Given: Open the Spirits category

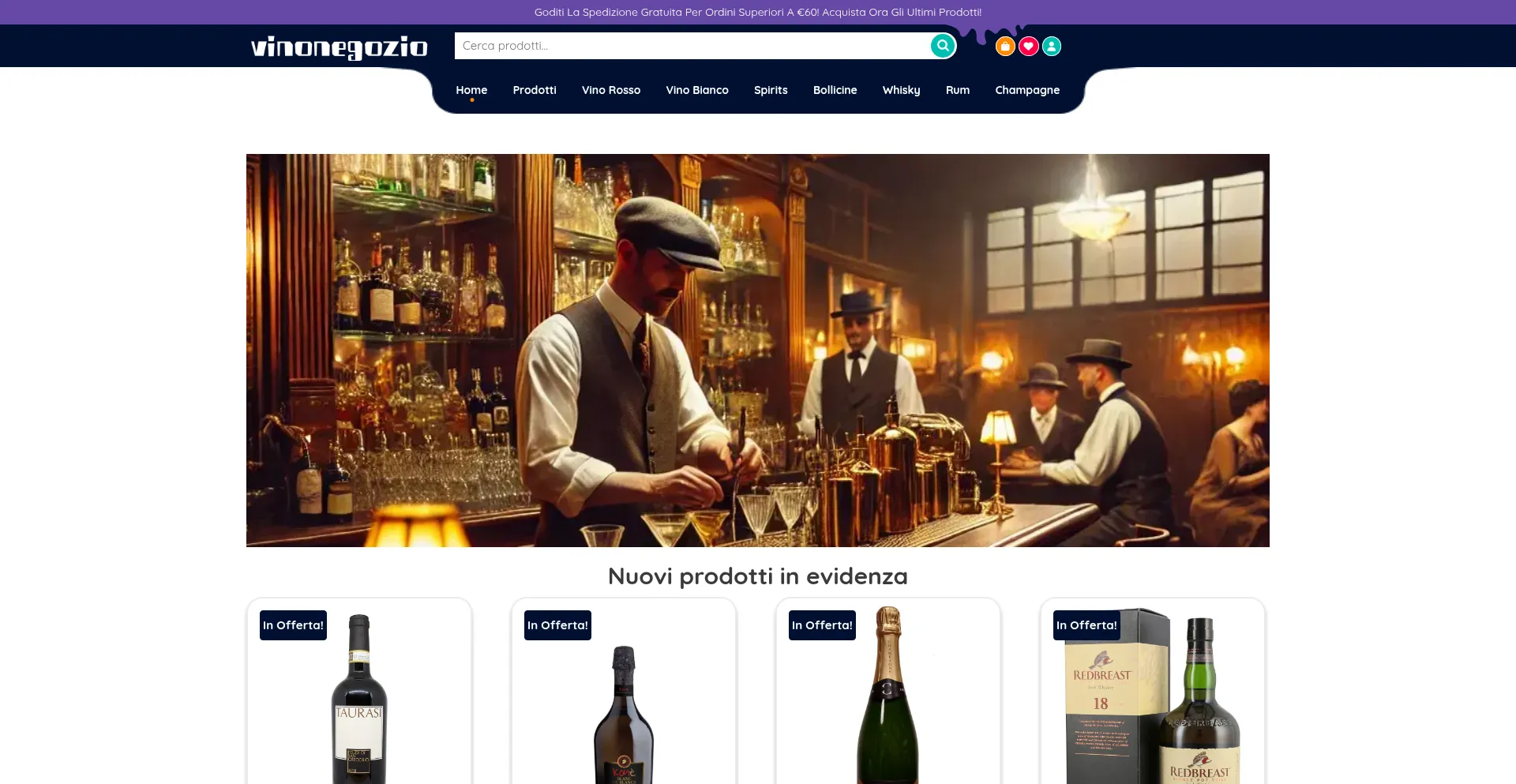Looking at the screenshot, I should click(770, 89).
